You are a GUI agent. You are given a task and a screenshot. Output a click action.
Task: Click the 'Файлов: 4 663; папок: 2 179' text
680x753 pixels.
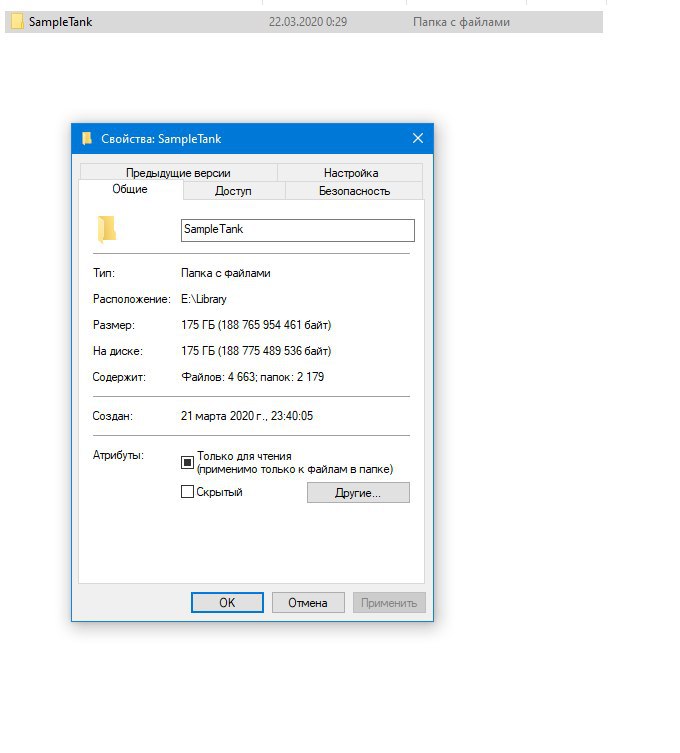[253, 377]
